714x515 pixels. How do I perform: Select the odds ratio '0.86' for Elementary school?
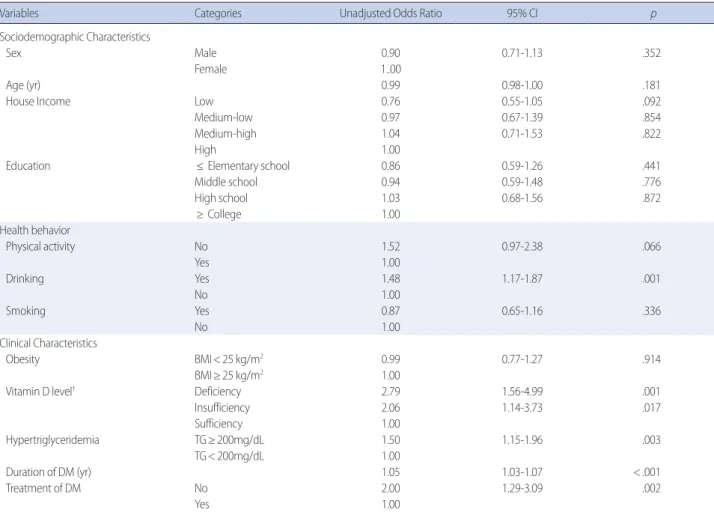pyautogui.click(x=391, y=166)
